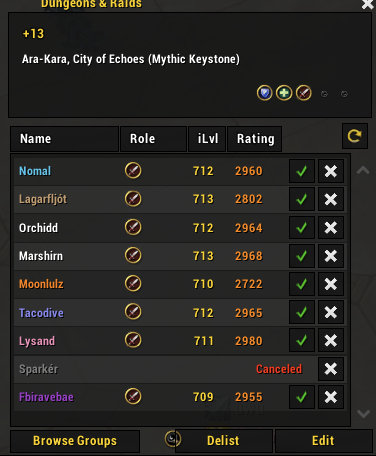376x456 pixels.
Task: Click the scroll down arrow of applicant list
Action: [363, 414]
